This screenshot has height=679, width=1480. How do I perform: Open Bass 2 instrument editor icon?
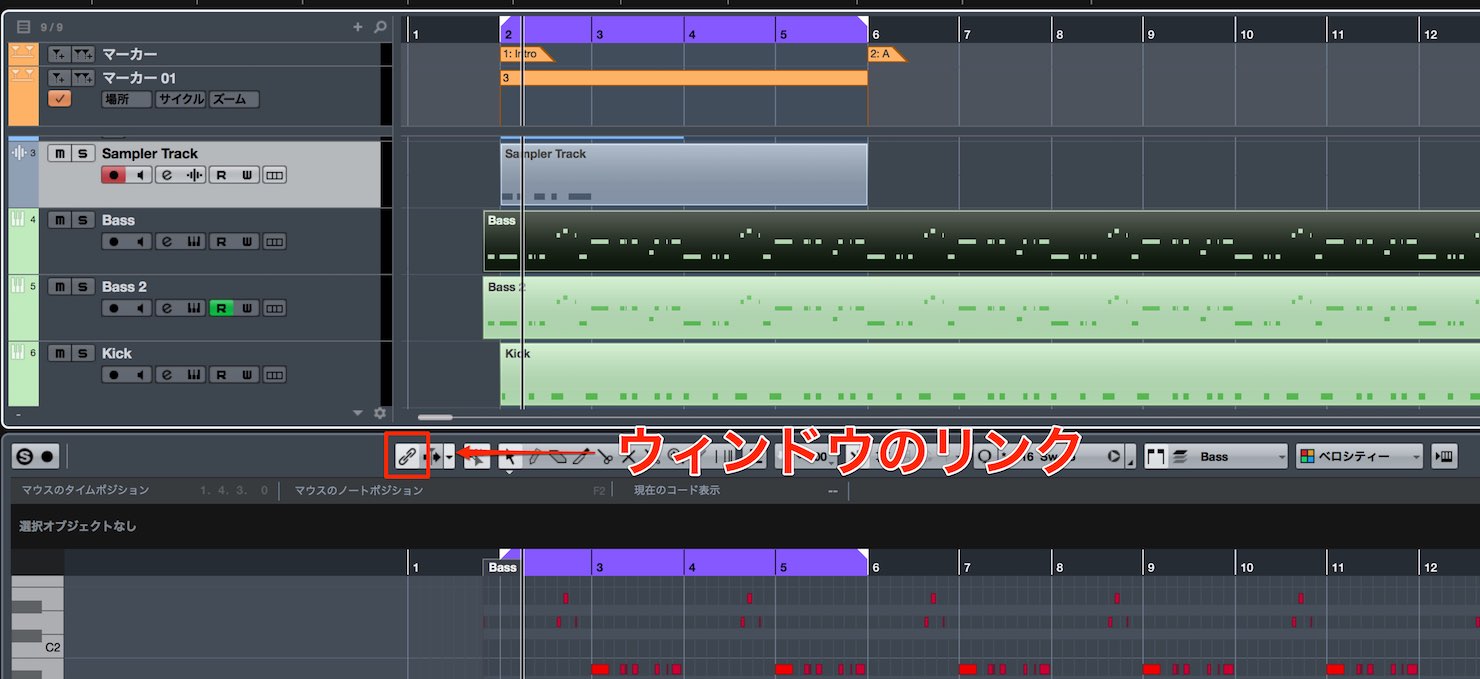pyautogui.click(x=194, y=308)
